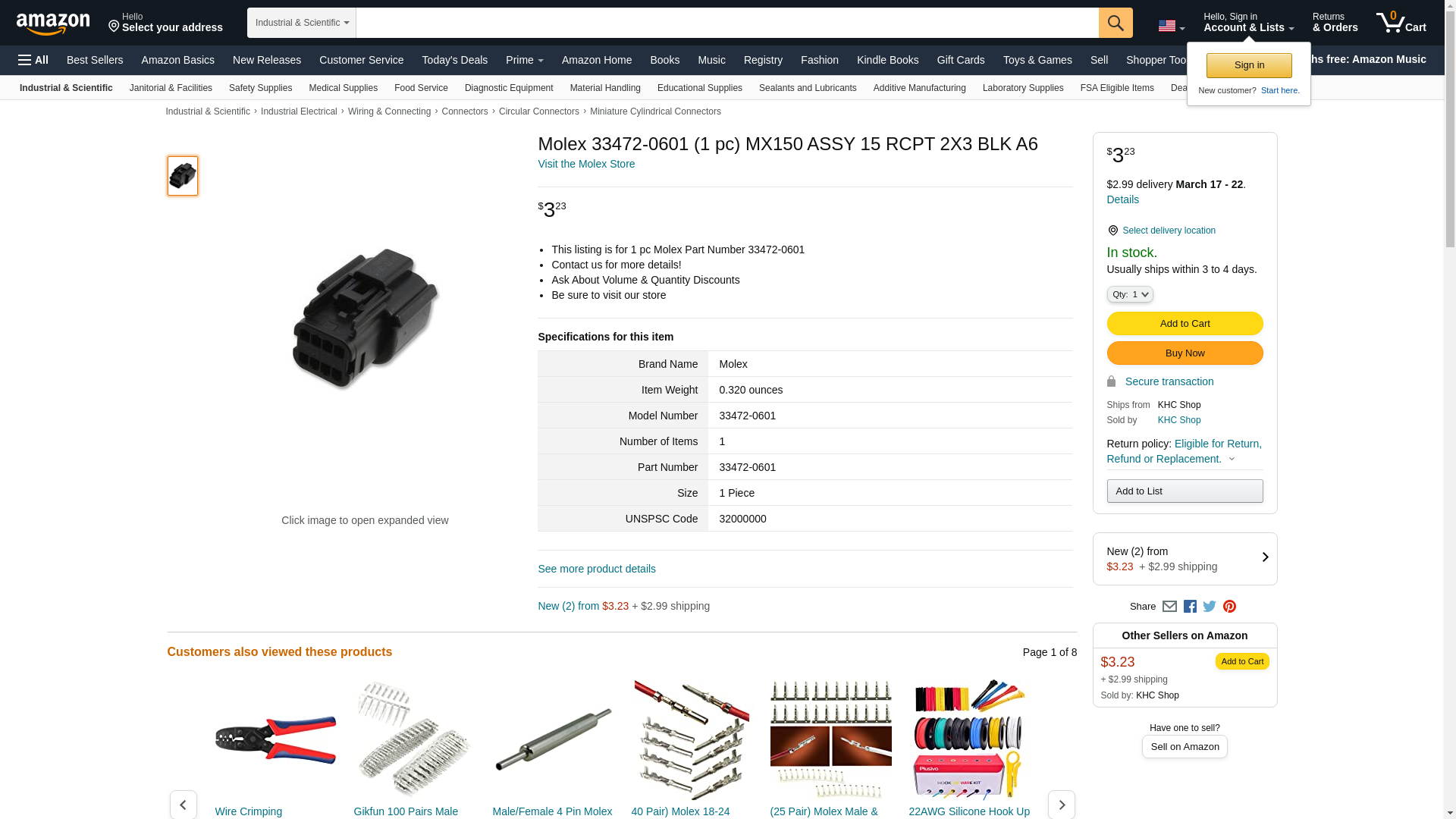Expand the Return policy details chevron
The height and width of the screenshot is (819, 1456).
pyautogui.click(x=1232, y=459)
